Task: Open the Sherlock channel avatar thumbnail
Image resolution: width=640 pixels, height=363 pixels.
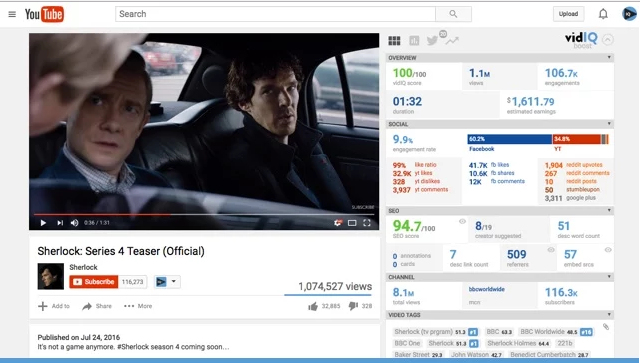Action: (x=51, y=276)
